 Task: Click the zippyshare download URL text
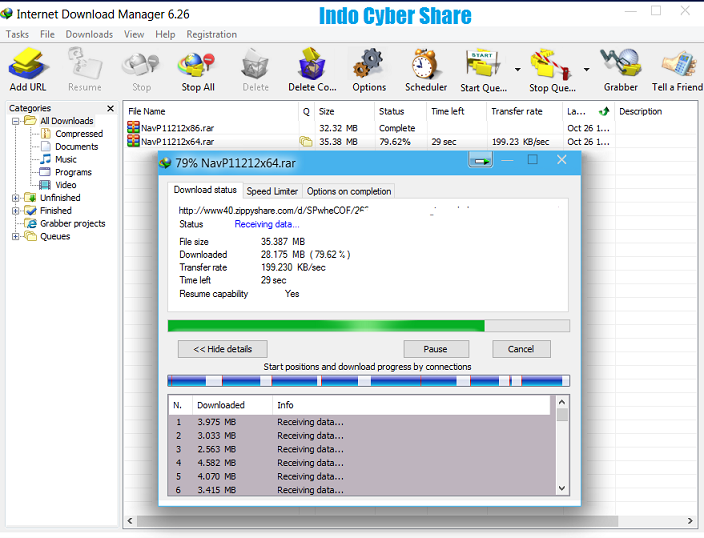[273, 211]
